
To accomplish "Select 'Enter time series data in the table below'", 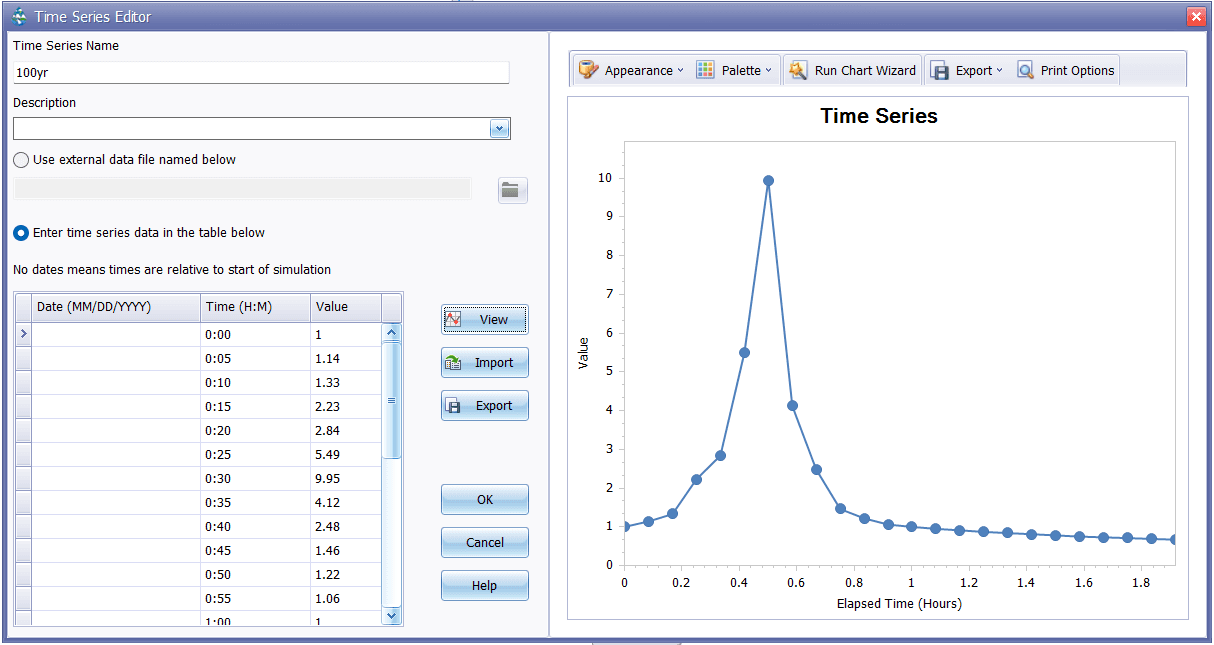I will (20, 232).
